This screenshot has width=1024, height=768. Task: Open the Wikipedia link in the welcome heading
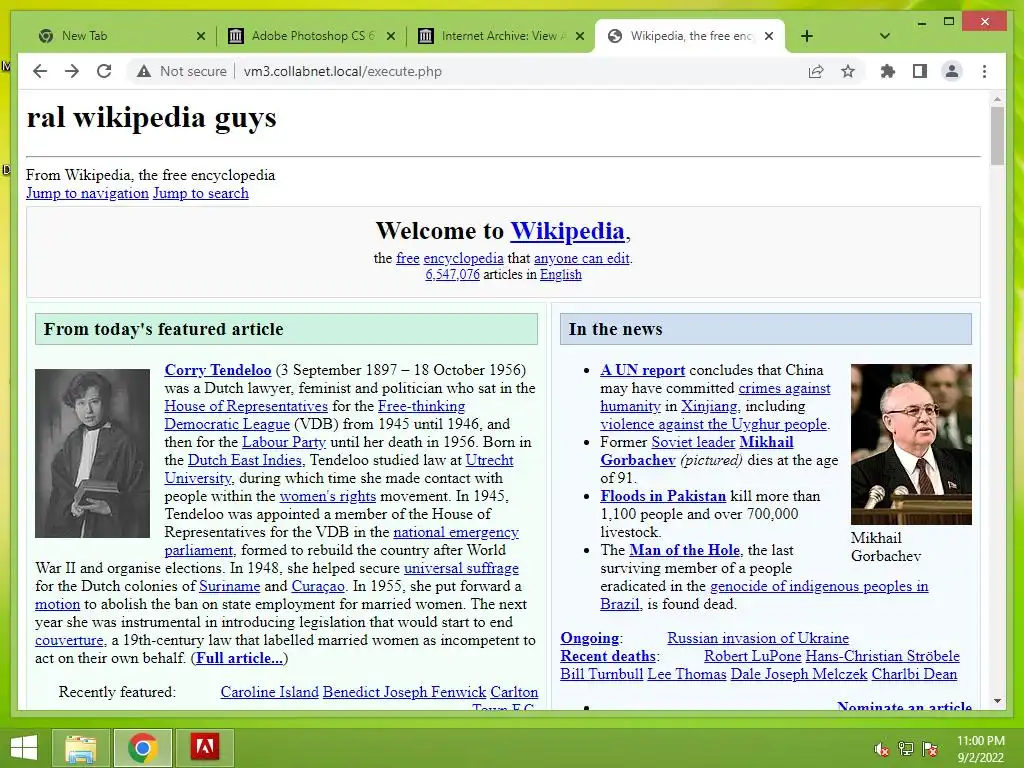(x=567, y=231)
